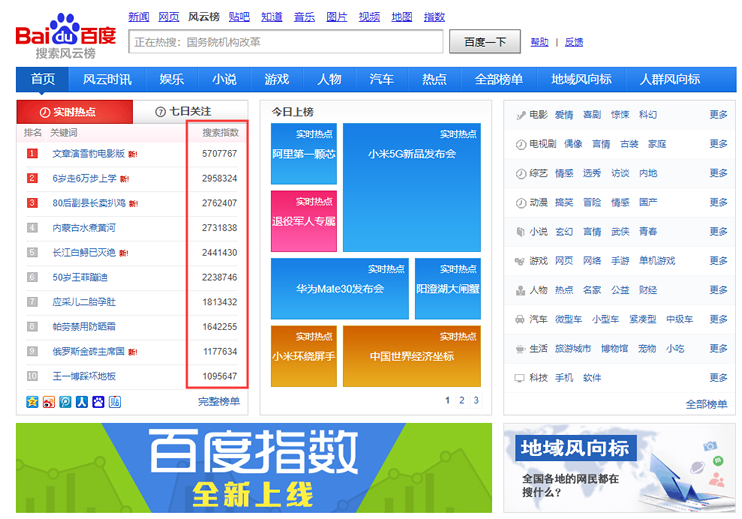Switch to the 七日关注 tab
This screenshot has width=742, height=519.
click(x=190, y=112)
